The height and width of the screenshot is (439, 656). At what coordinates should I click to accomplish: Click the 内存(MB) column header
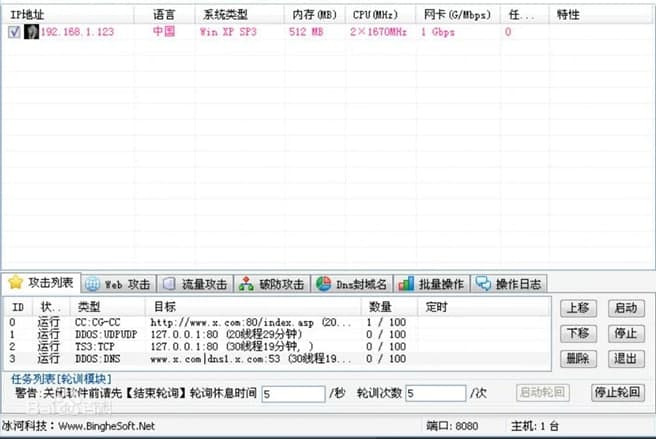[x=314, y=15]
